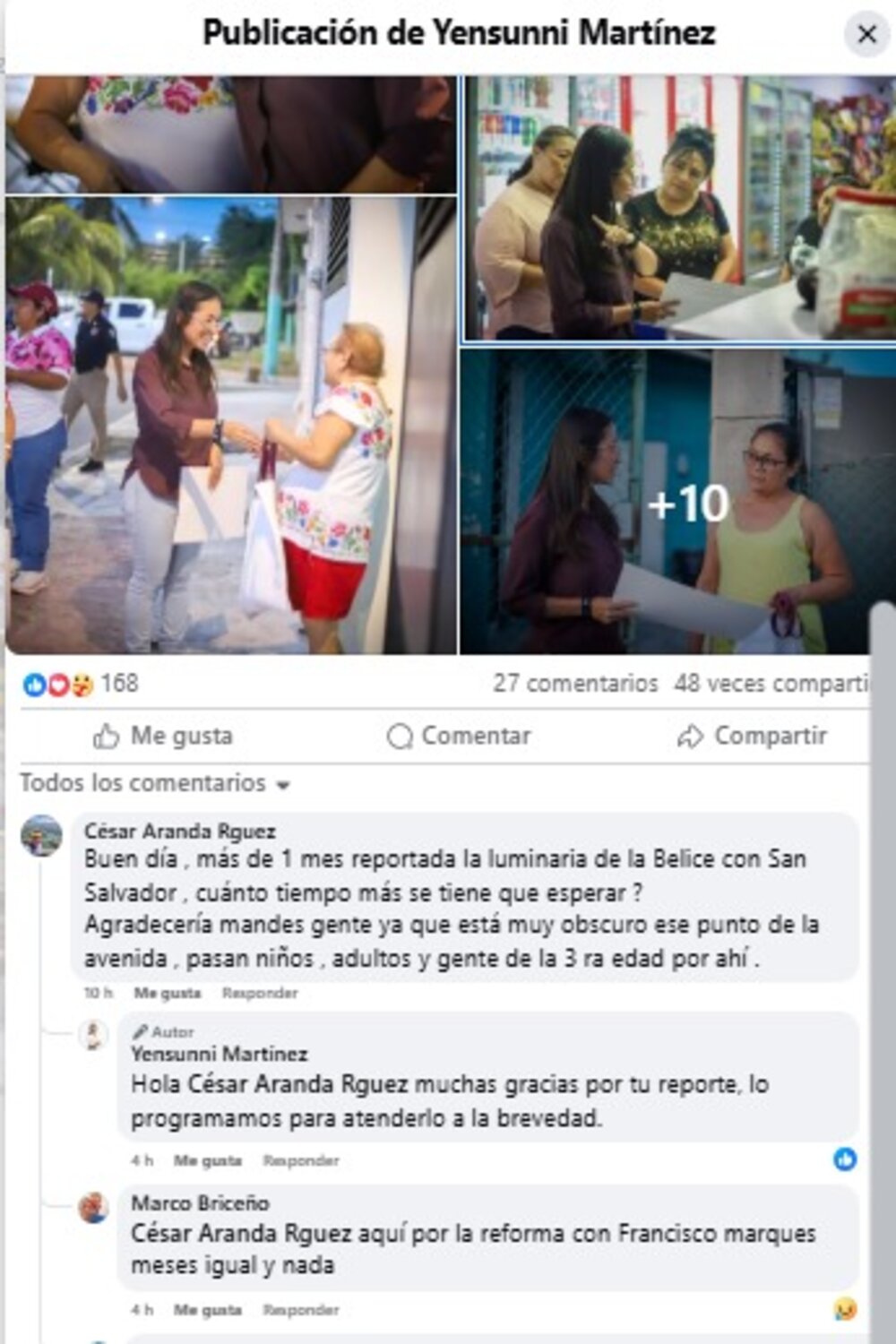Image resolution: width=896 pixels, height=1344 pixels.
Task: View the 48 veces compartido list
Action: (x=771, y=684)
